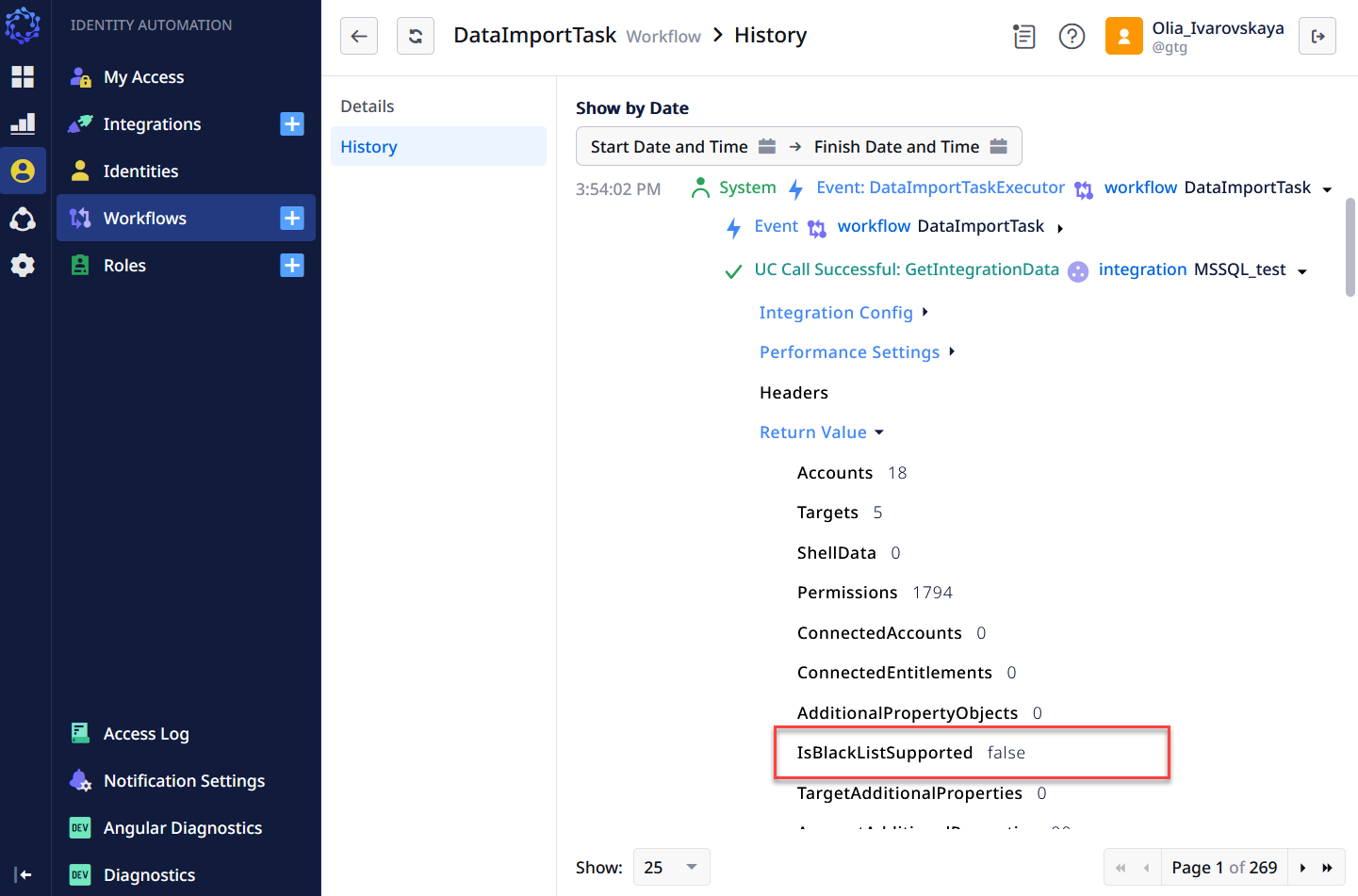
Task: Collapse the workflow DataImportTask top-row dropdown arrow
Action: [x=1327, y=189]
